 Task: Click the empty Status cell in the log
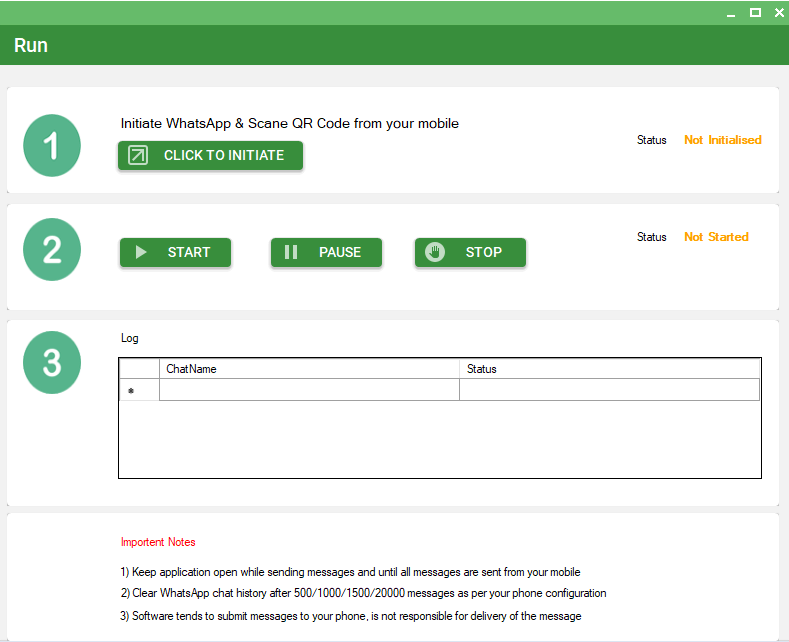pyautogui.click(x=609, y=390)
